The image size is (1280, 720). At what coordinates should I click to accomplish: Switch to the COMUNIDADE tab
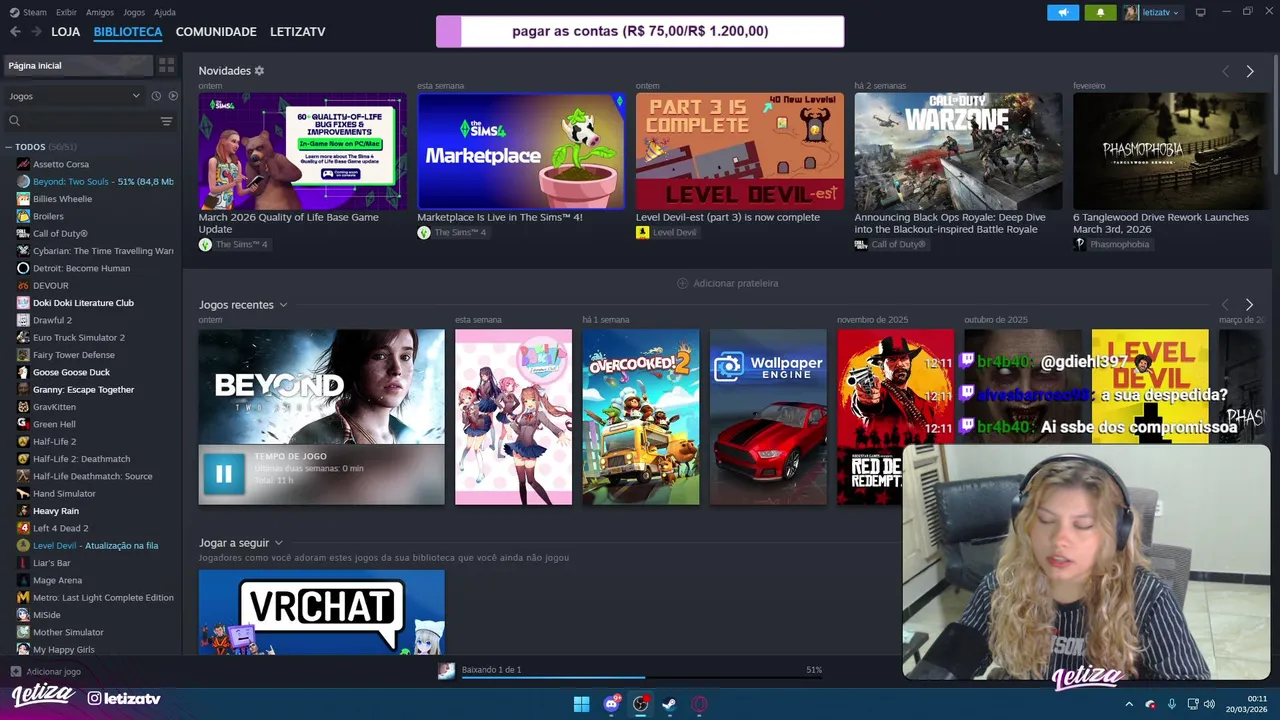click(x=216, y=32)
